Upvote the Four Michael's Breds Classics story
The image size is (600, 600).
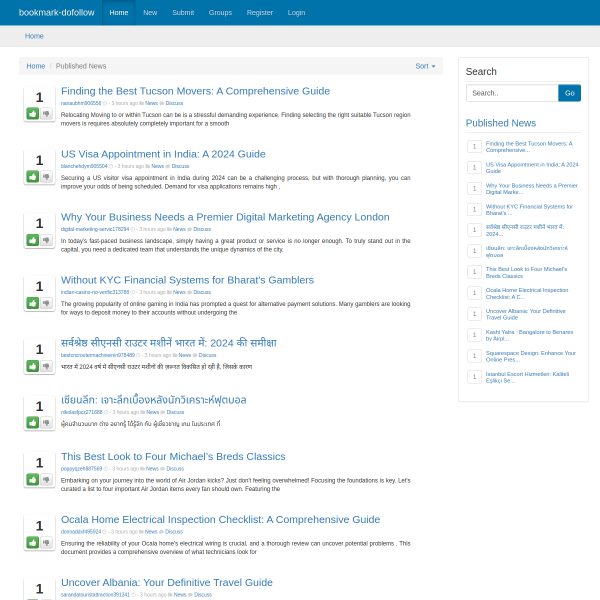click(33, 479)
